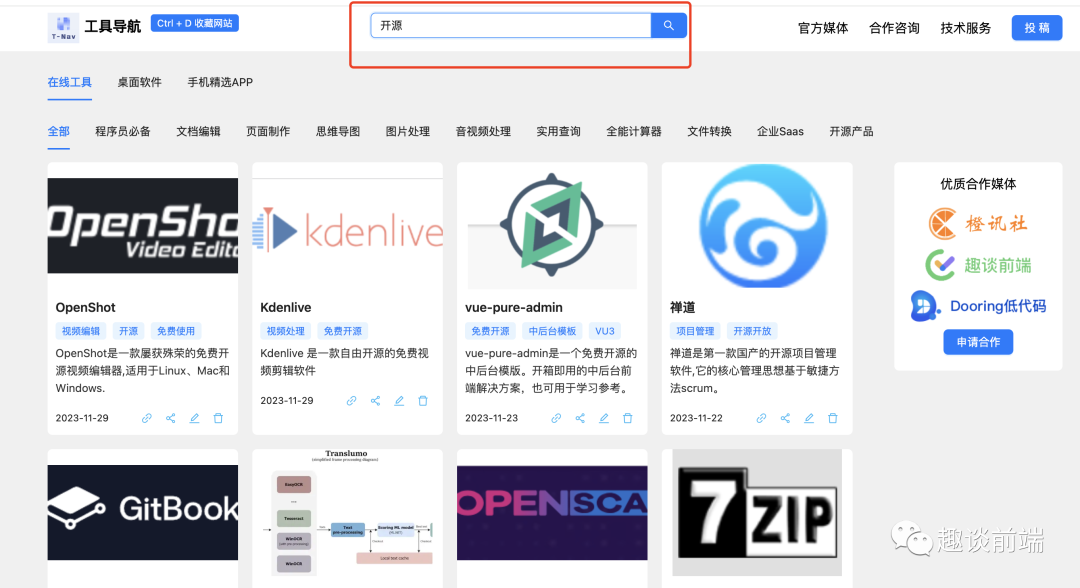Select the 音视频处理 category

point(483,131)
